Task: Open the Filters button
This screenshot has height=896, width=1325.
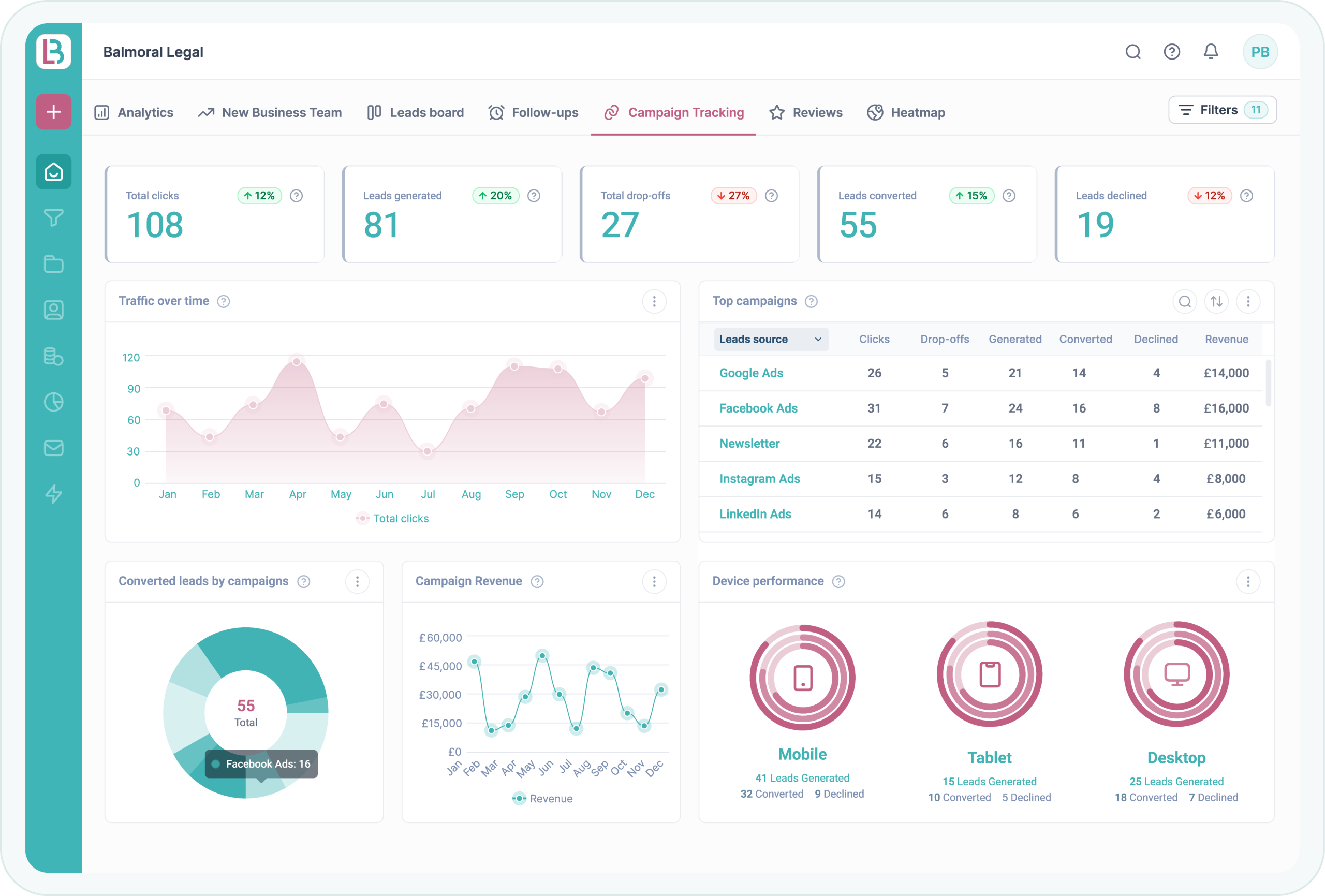Action: [1222, 110]
